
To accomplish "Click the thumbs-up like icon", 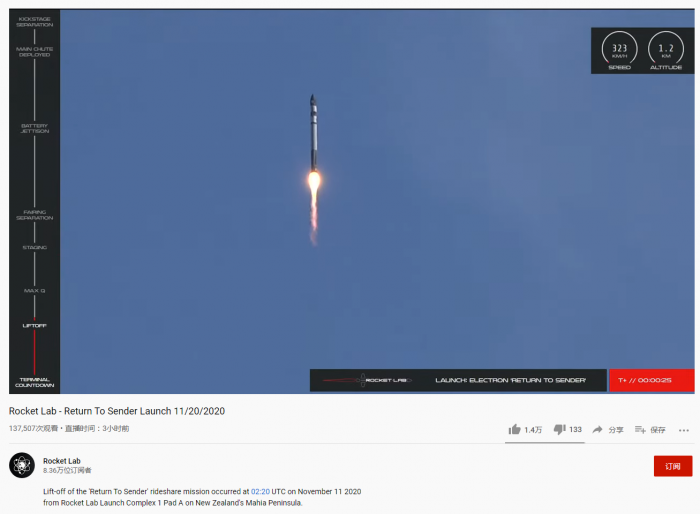I will [514, 429].
